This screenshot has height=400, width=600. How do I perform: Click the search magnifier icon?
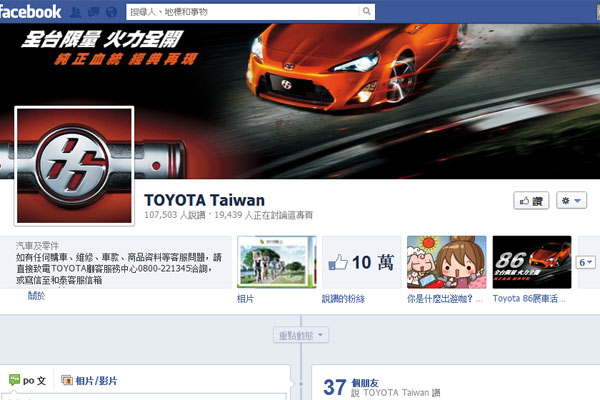click(x=367, y=12)
